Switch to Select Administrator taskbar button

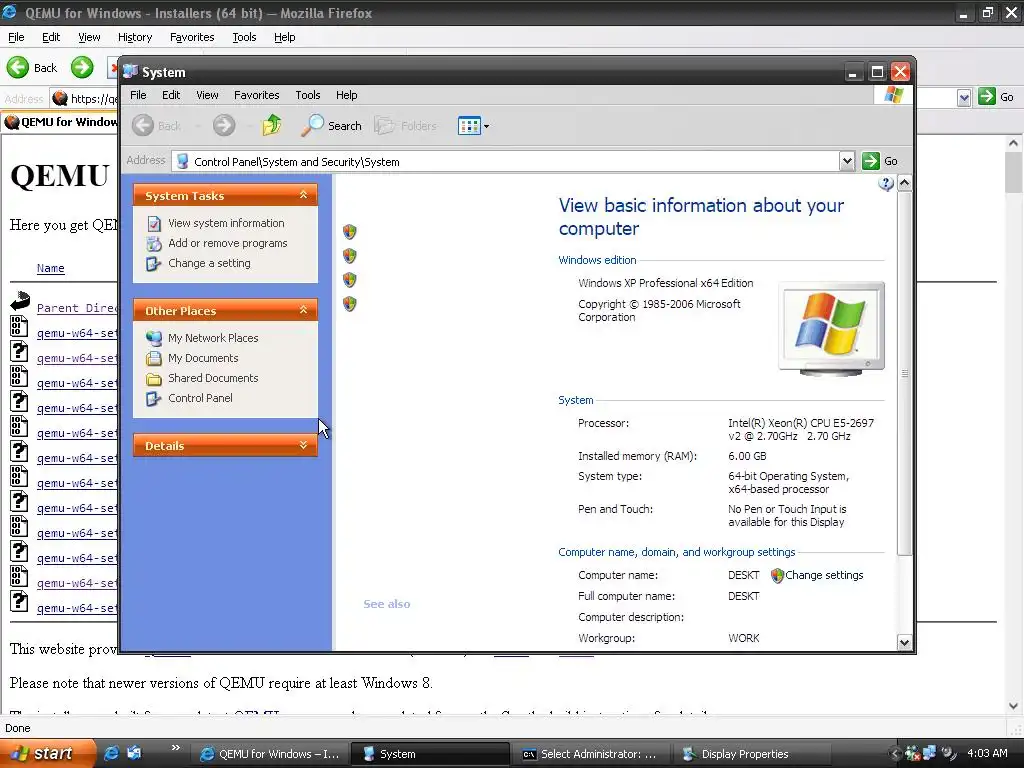coord(590,754)
